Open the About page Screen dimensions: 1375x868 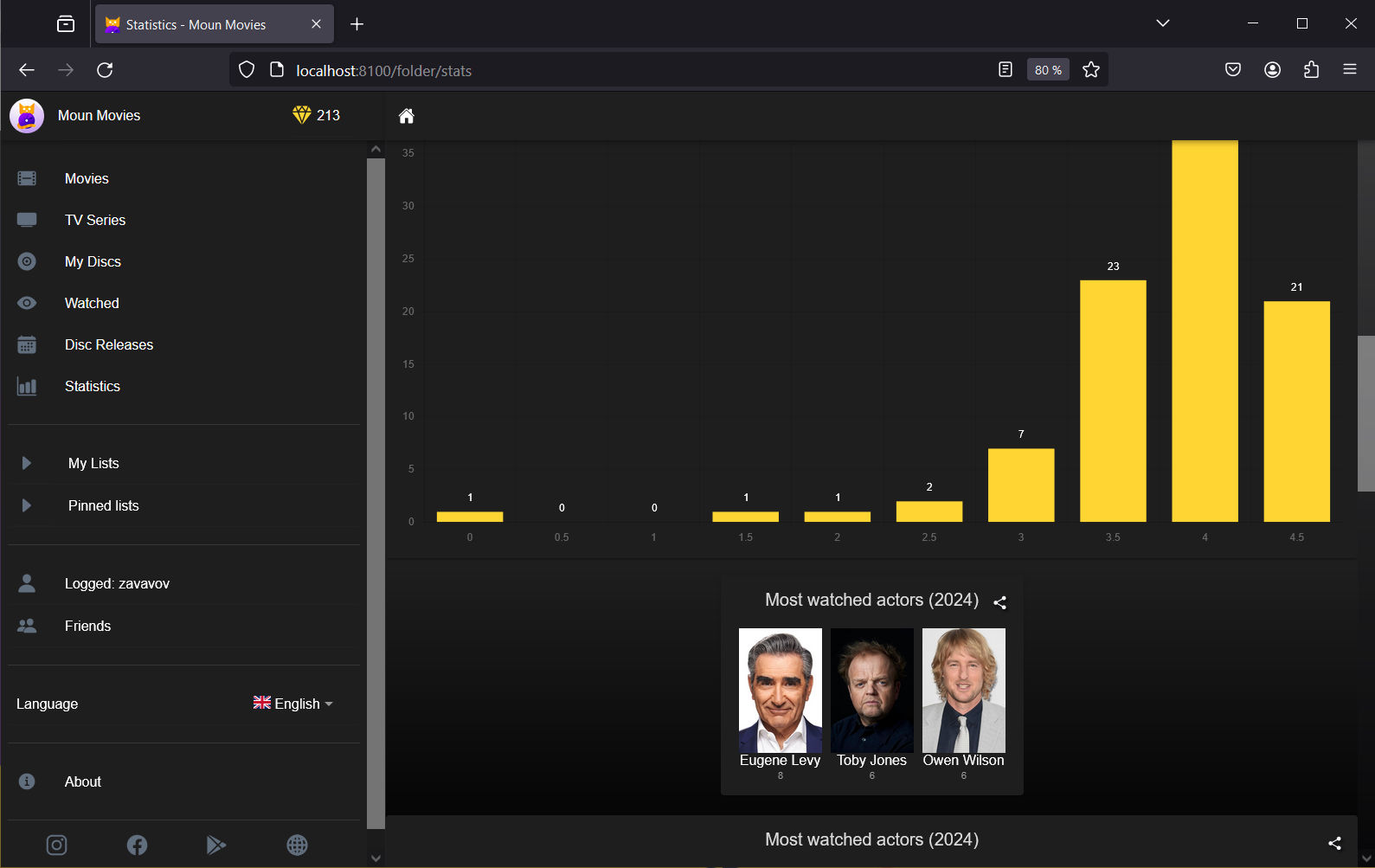(83, 781)
